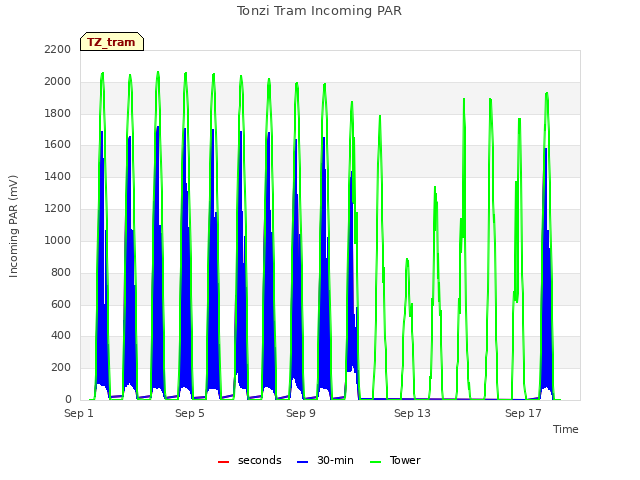Click the 1000 y-axis tick label
This screenshot has height=480, width=640.
pyautogui.click(x=58, y=240)
